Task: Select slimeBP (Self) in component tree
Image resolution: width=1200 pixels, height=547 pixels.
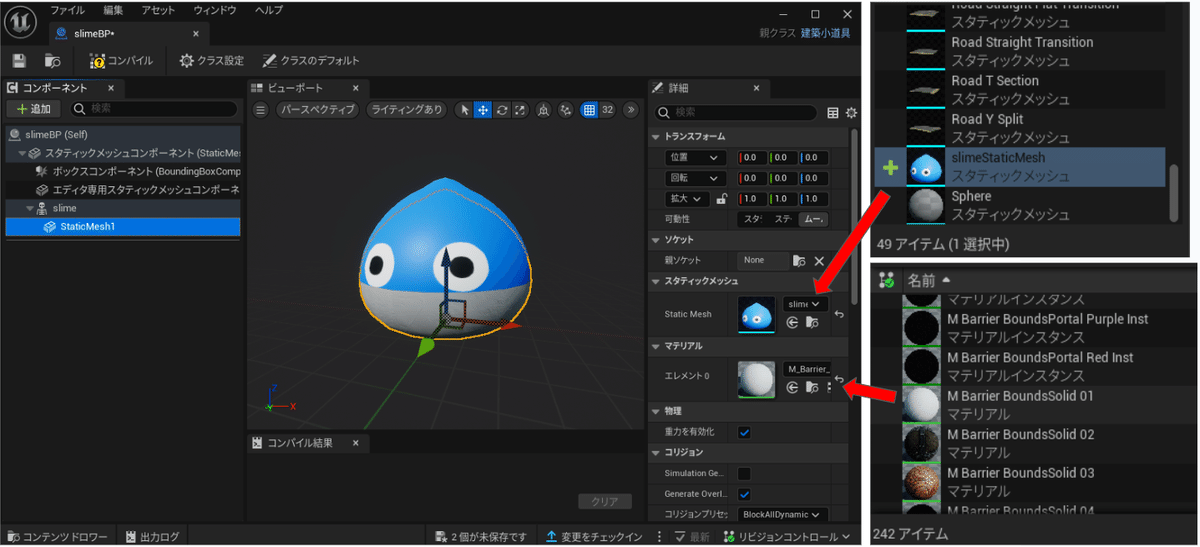Action: click(123, 134)
